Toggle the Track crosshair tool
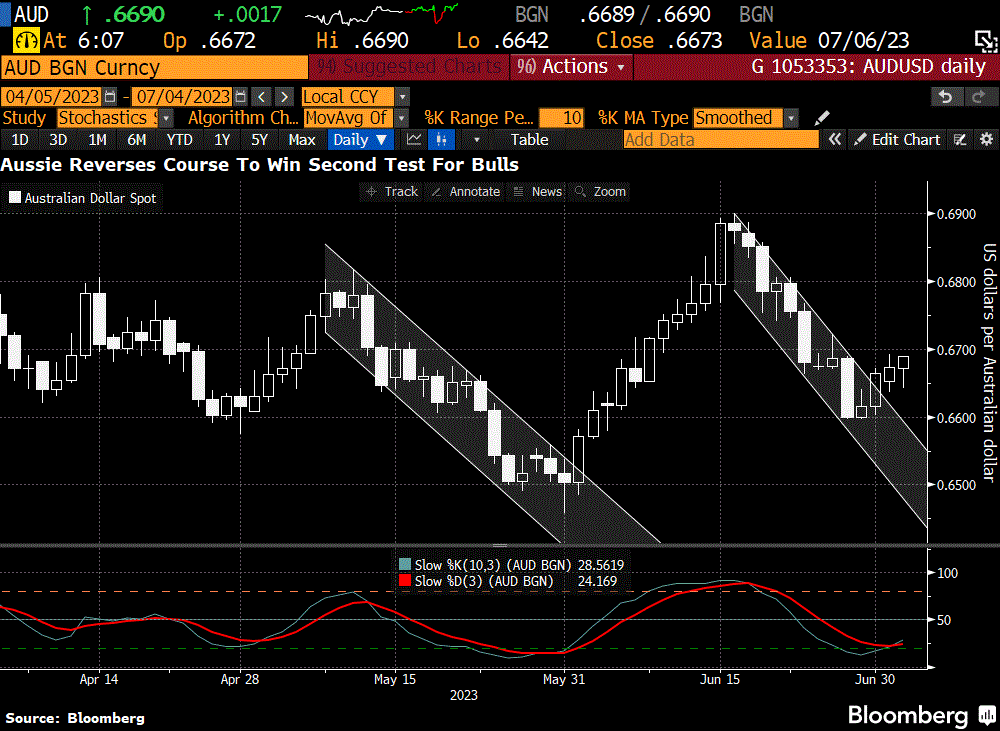The width and height of the screenshot is (1000, 731). 392,191
